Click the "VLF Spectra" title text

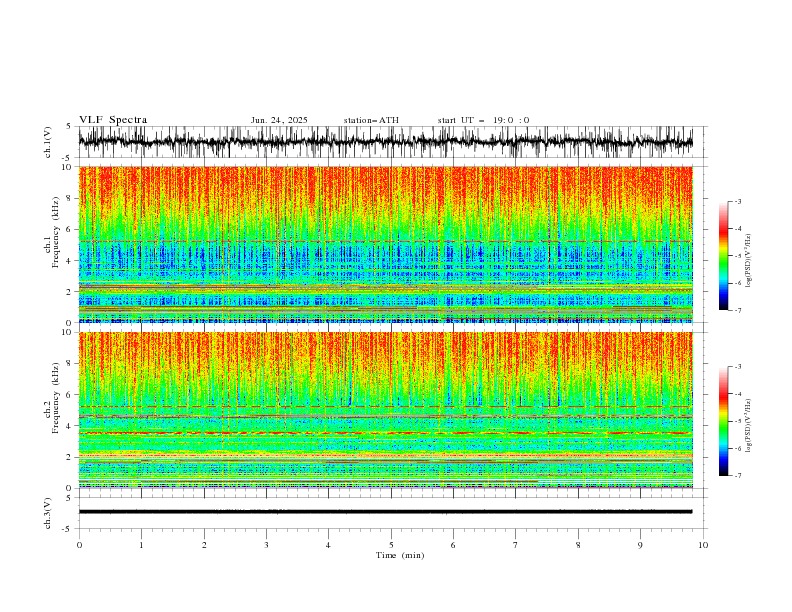click(113, 120)
